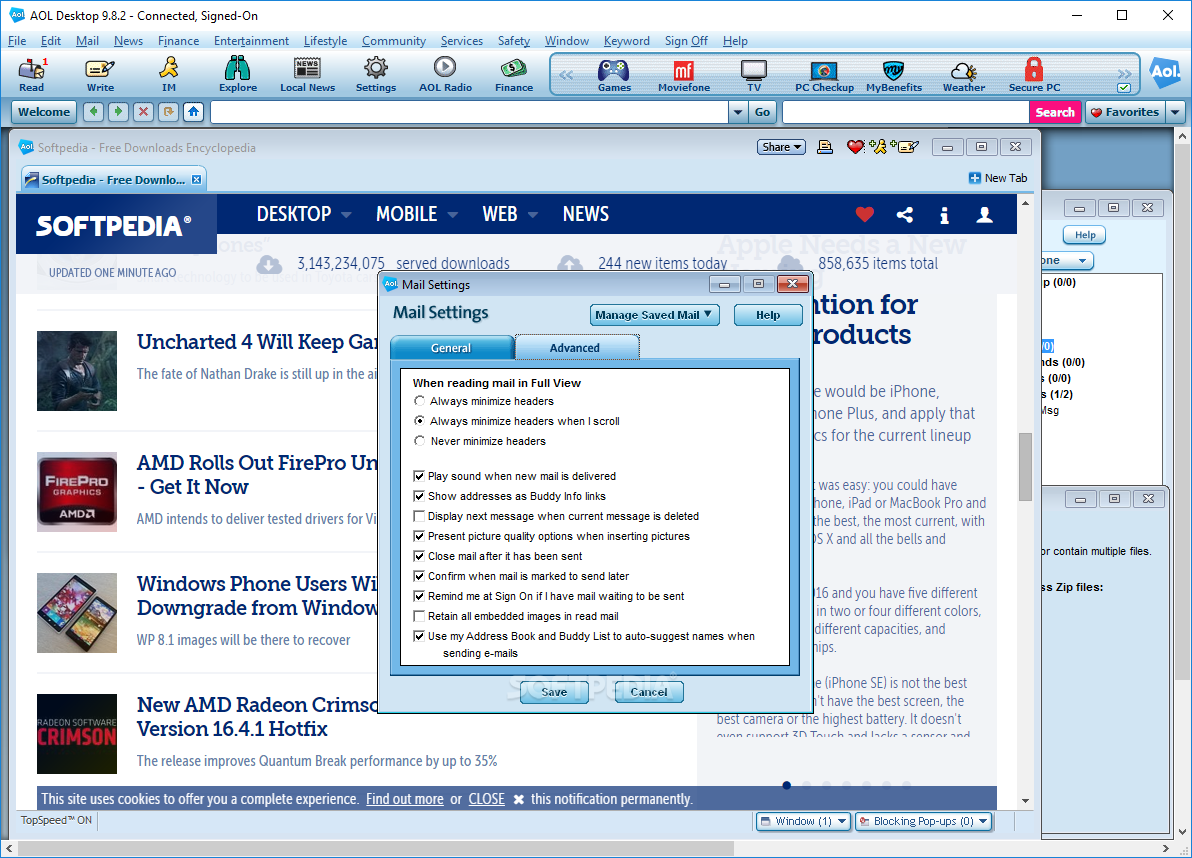The width and height of the screenshot is (1192, 858).
Task: Check the Weather toolbar icon
Action: pyautogui.click(x=964, y=75)
